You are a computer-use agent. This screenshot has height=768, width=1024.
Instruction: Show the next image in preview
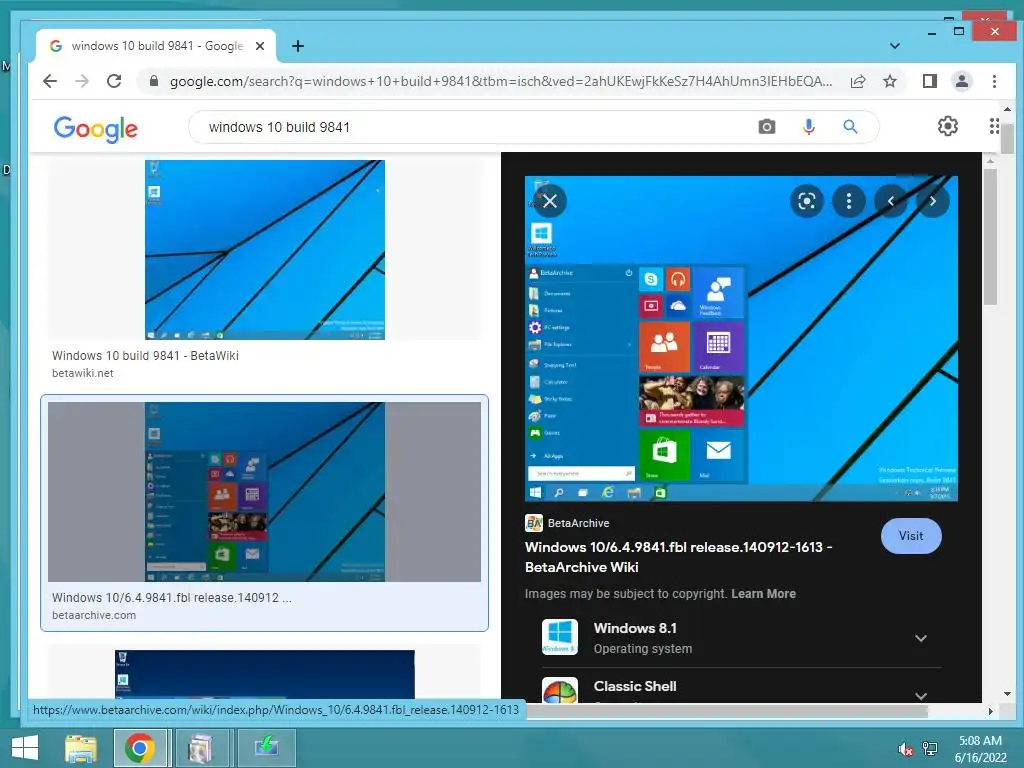coord(933,201)
